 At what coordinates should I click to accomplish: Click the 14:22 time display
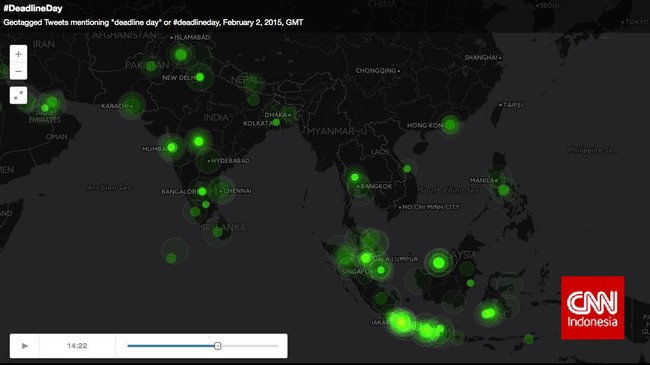tap(77, 346)
